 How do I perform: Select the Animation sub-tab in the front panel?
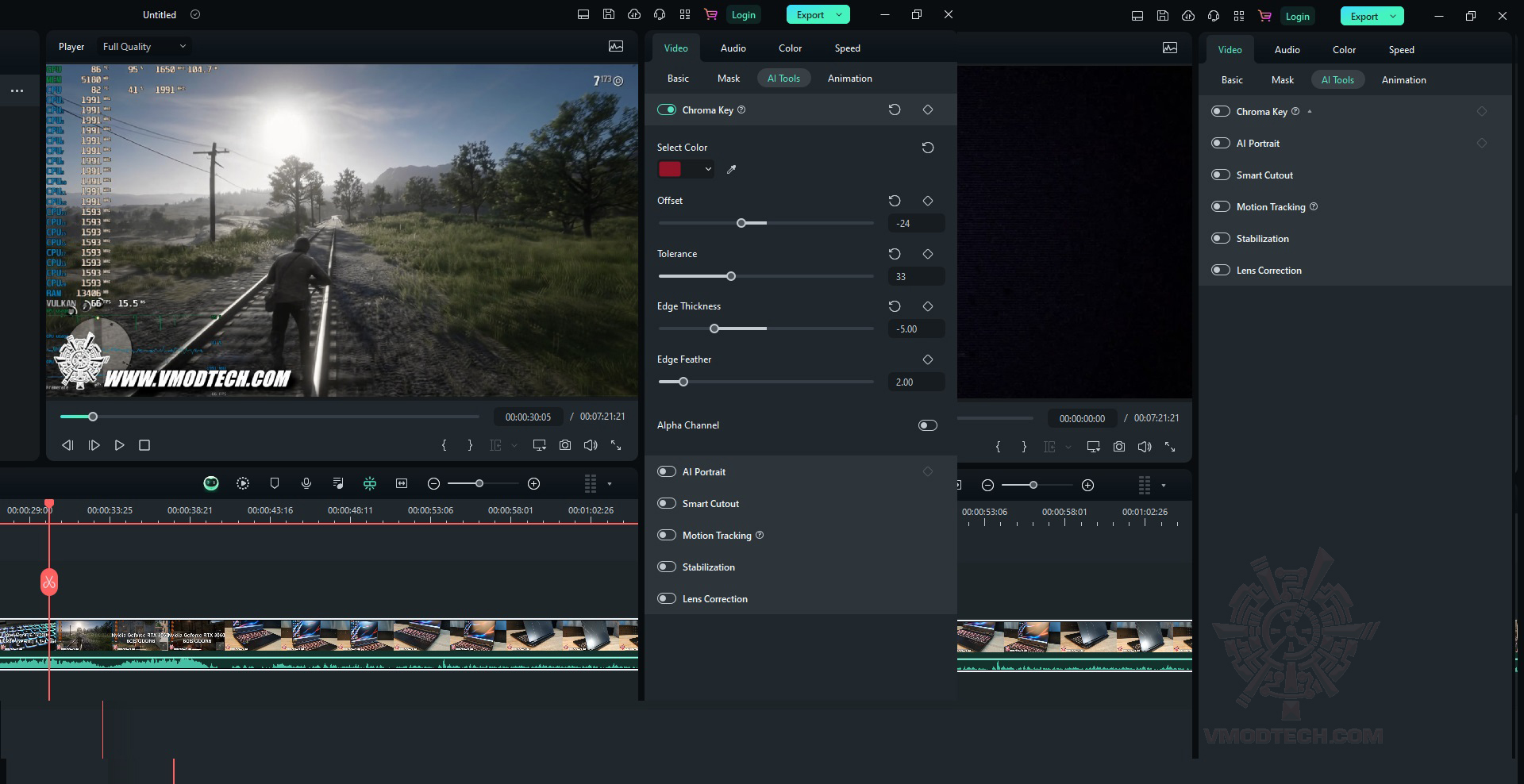[849, 78]
